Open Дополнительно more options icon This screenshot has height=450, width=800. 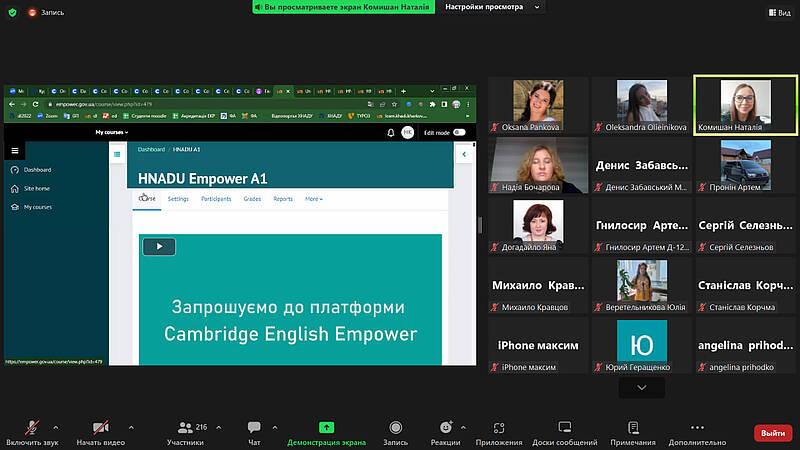coord(697,428)
